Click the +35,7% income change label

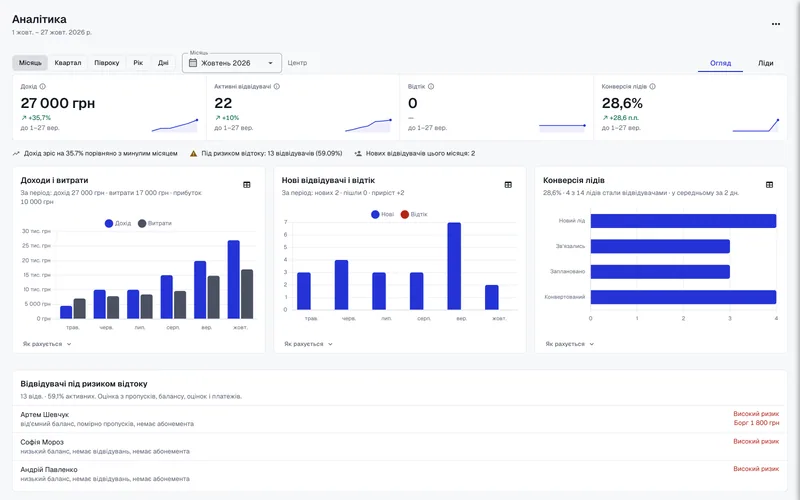tap(36, 118)
